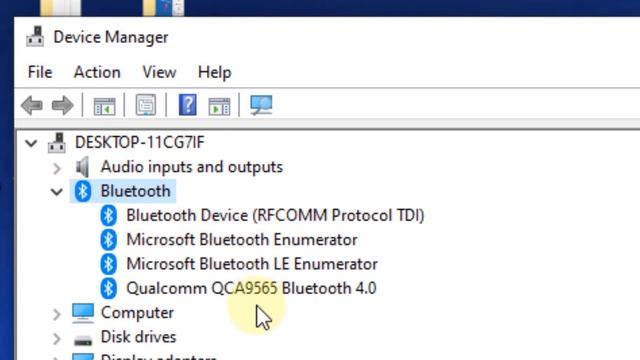This screenshot has width=640, height=360.
Task: Open the Properties toolbar icon
Action: [146, 105]
